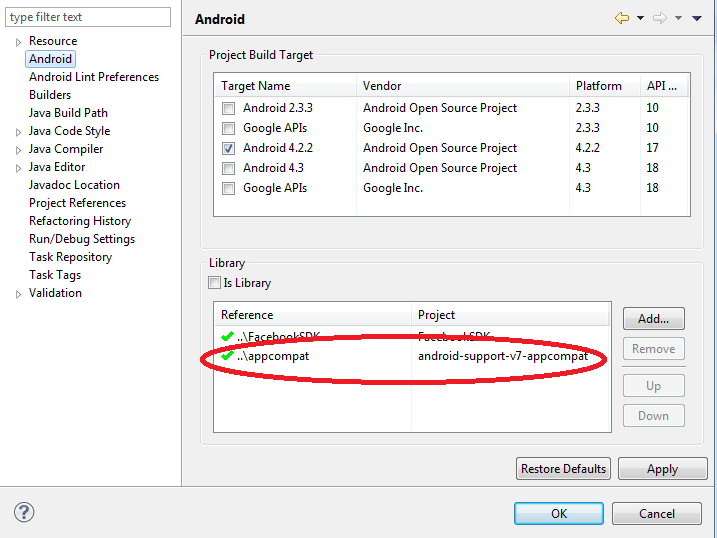The width and height of the screenshot is (717, 538).
Task: Click the forward navigation arrow icon
Action: coord(659,18)
